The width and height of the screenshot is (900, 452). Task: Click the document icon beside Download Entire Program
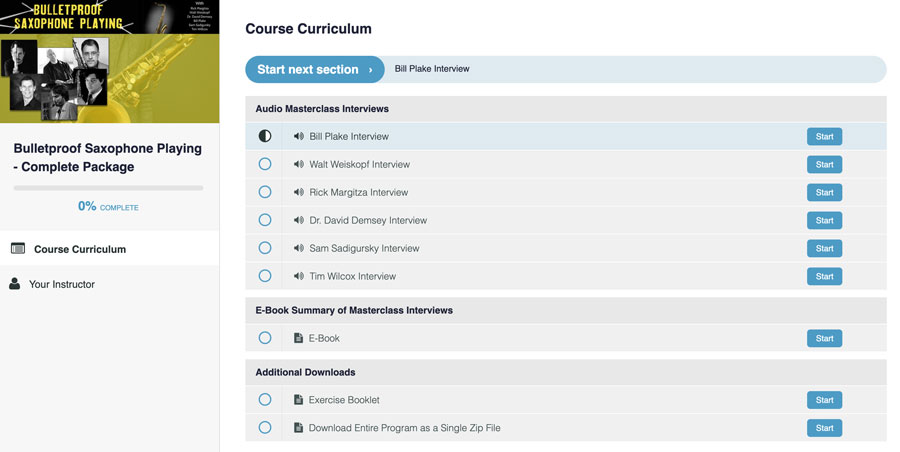(x=298, y=428)
